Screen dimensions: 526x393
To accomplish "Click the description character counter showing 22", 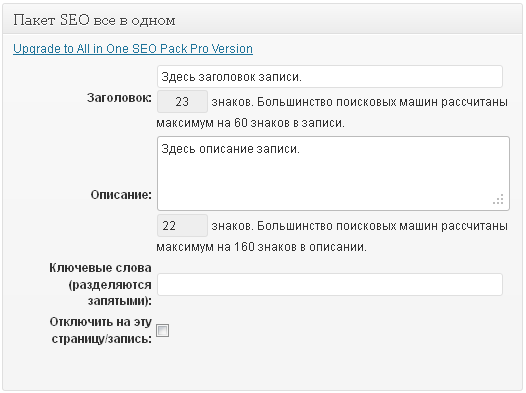I will [x=182, y=226].
